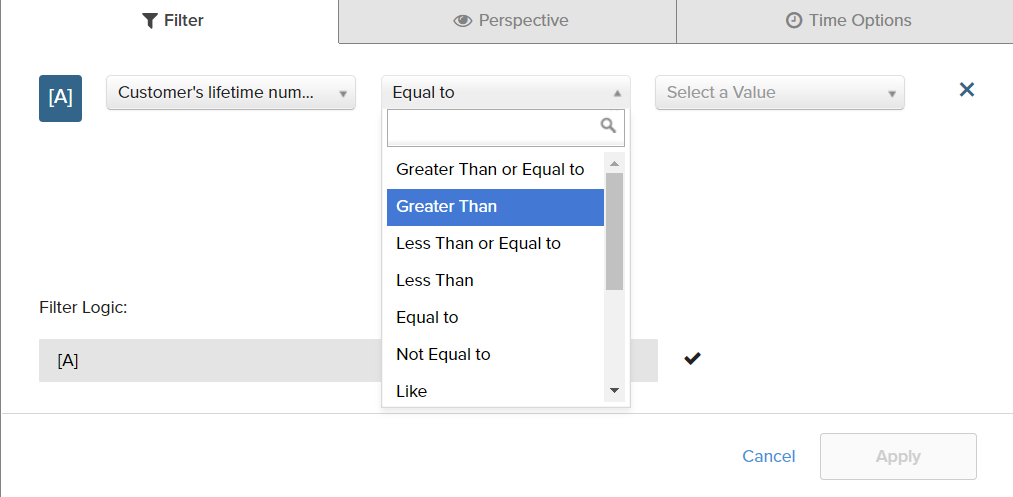Open the Select a Value dropdown
The height and width of the screenshot is (497, 1013).
click(779, 93)
